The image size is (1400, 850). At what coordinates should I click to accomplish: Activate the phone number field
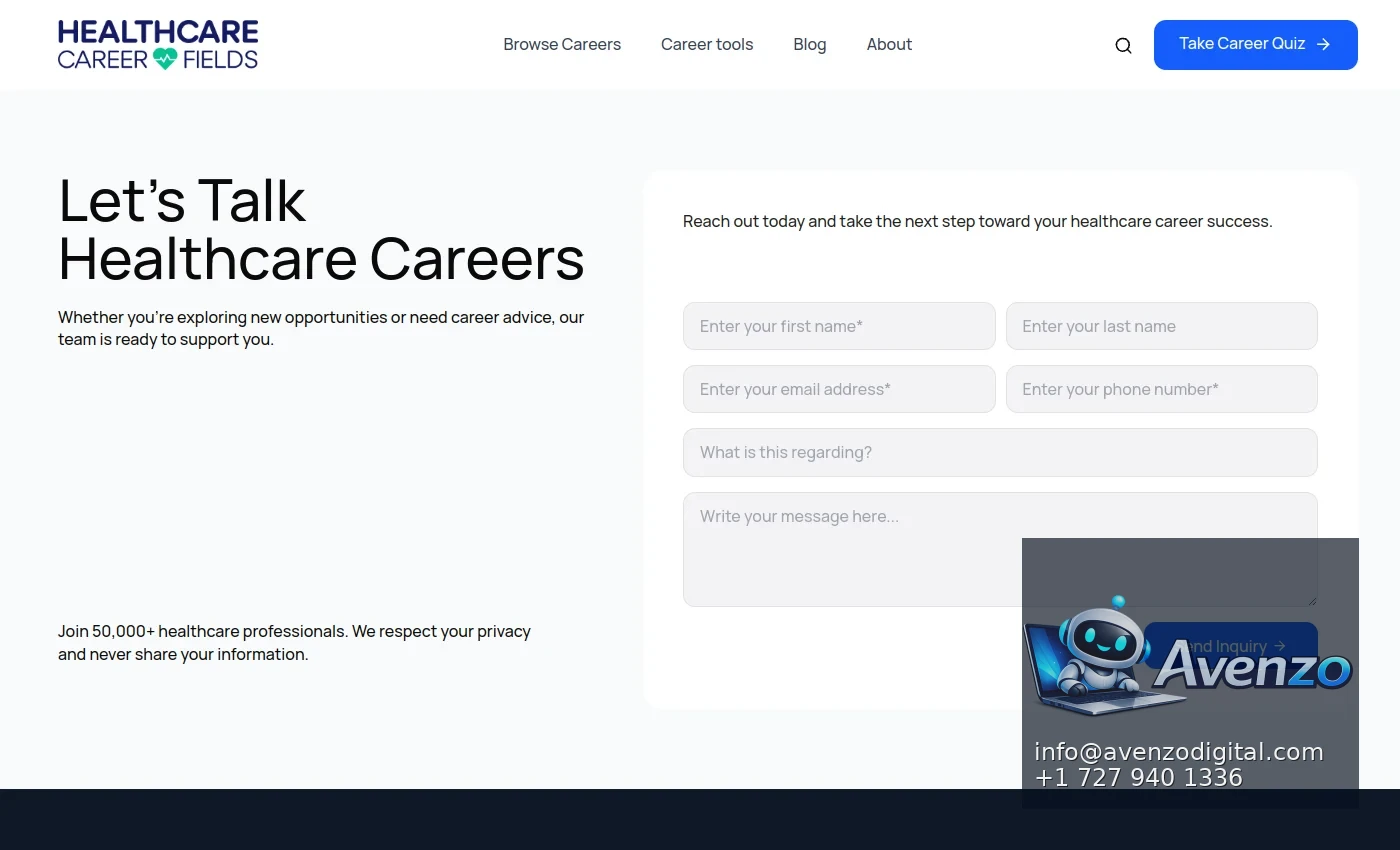[x=1162, y=389]
